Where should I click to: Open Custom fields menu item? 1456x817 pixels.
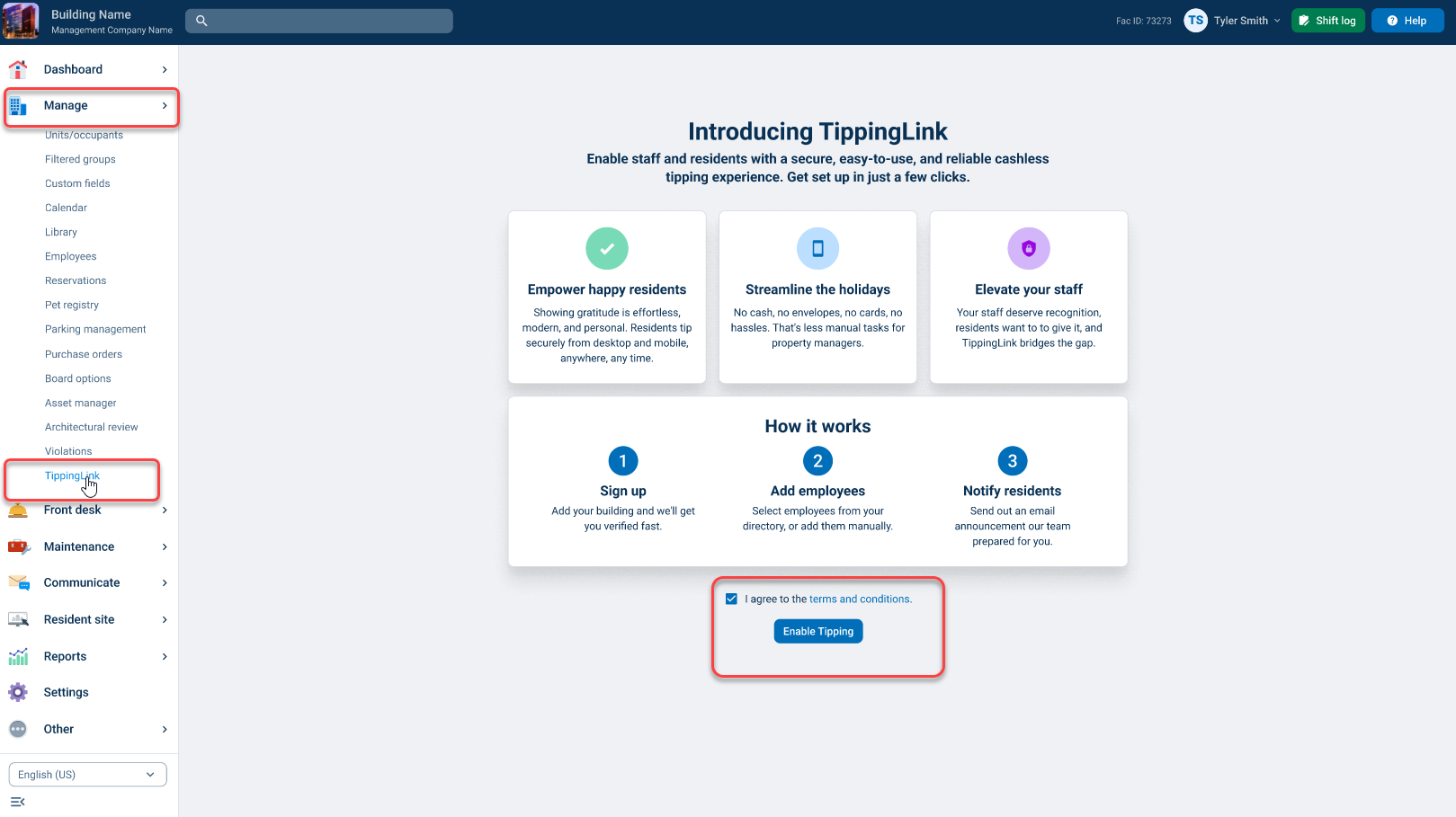click(x=77, y=183)
